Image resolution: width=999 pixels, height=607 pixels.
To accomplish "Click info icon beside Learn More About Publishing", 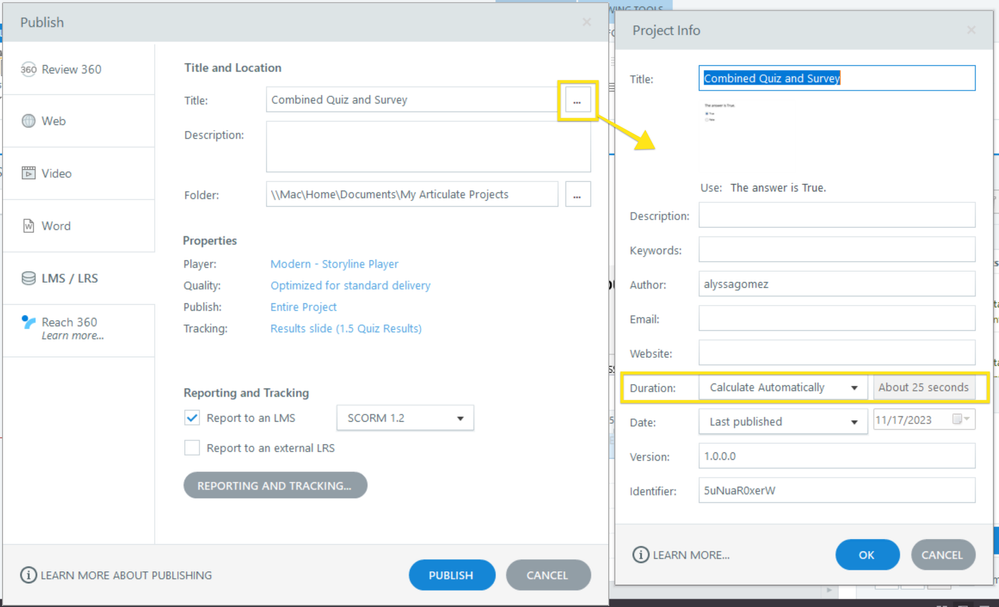I will pyautogui.click(x=29, y=575).
